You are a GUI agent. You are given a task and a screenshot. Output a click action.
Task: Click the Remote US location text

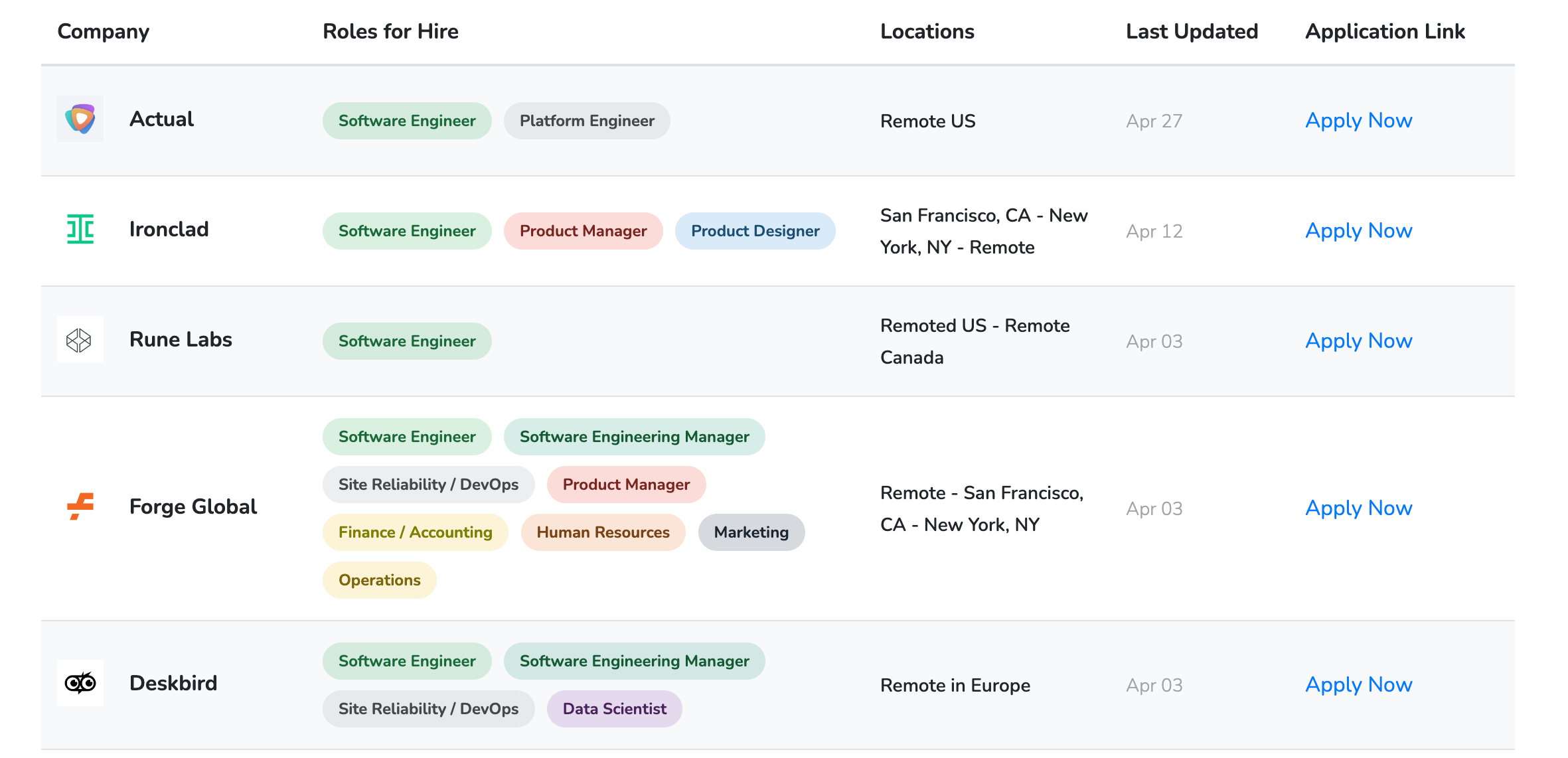point(927,121)
